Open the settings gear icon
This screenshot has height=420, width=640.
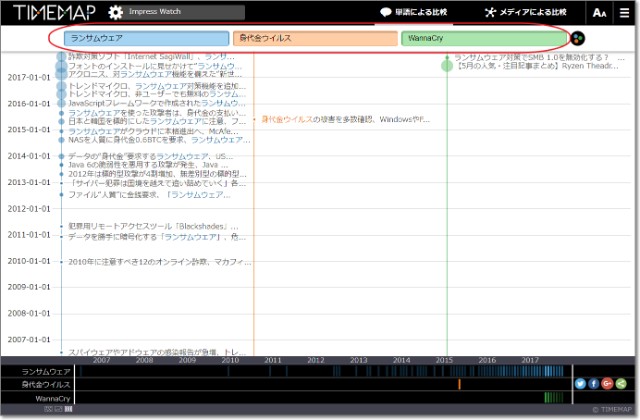click(116, 13)
